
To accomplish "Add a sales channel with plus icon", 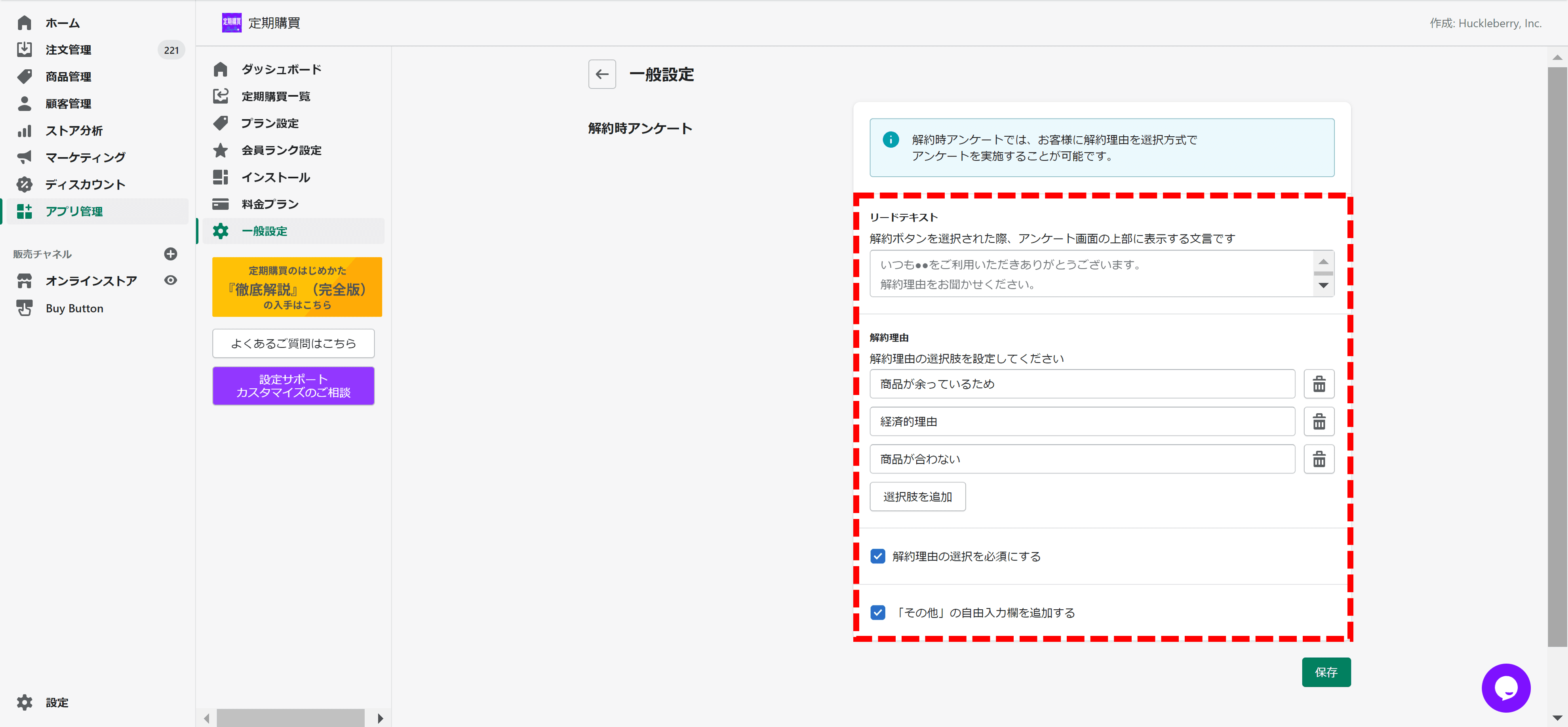I will click(x=170, y=254).
